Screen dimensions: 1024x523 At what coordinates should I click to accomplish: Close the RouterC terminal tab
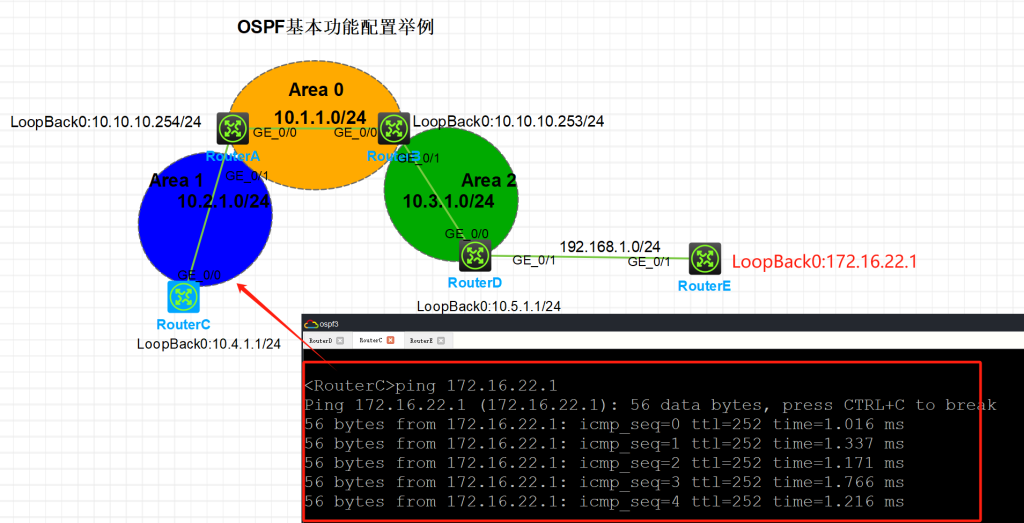tap(391, 341)
